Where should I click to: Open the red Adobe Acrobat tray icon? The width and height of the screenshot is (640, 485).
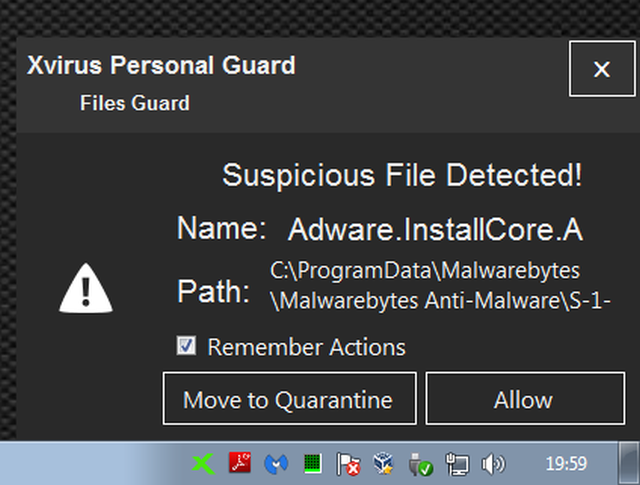(240, 464)
